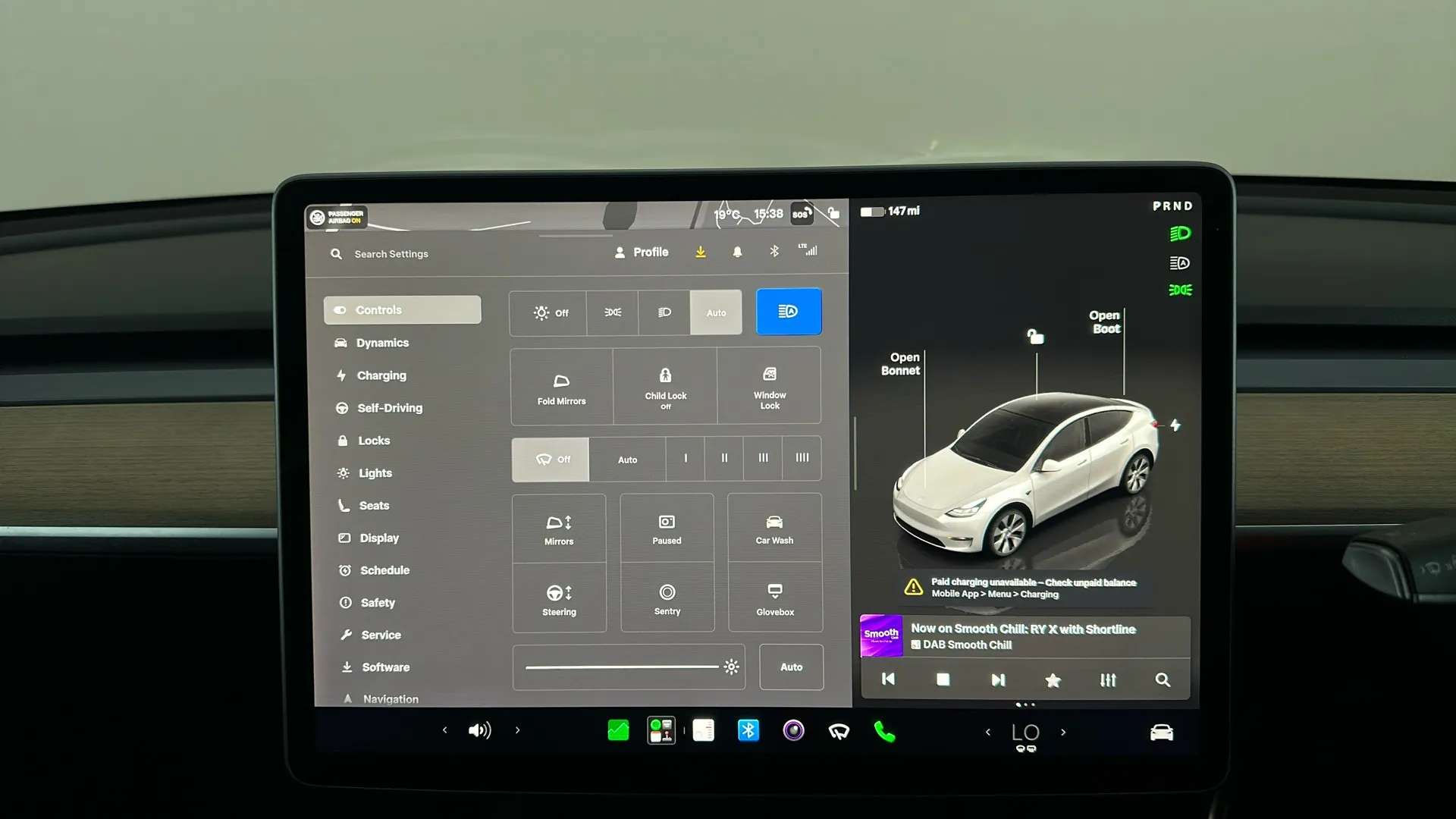Search media with the magnifier icon
Viewport: 1456px width, 819px height.
1162,680
